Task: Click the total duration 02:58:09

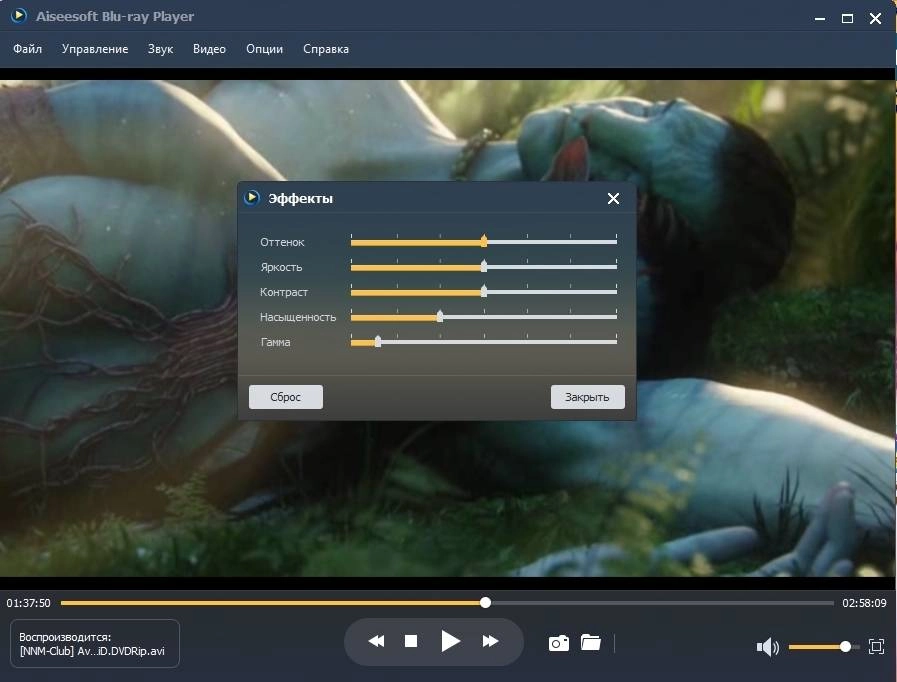Action: [x=864, y=603]
